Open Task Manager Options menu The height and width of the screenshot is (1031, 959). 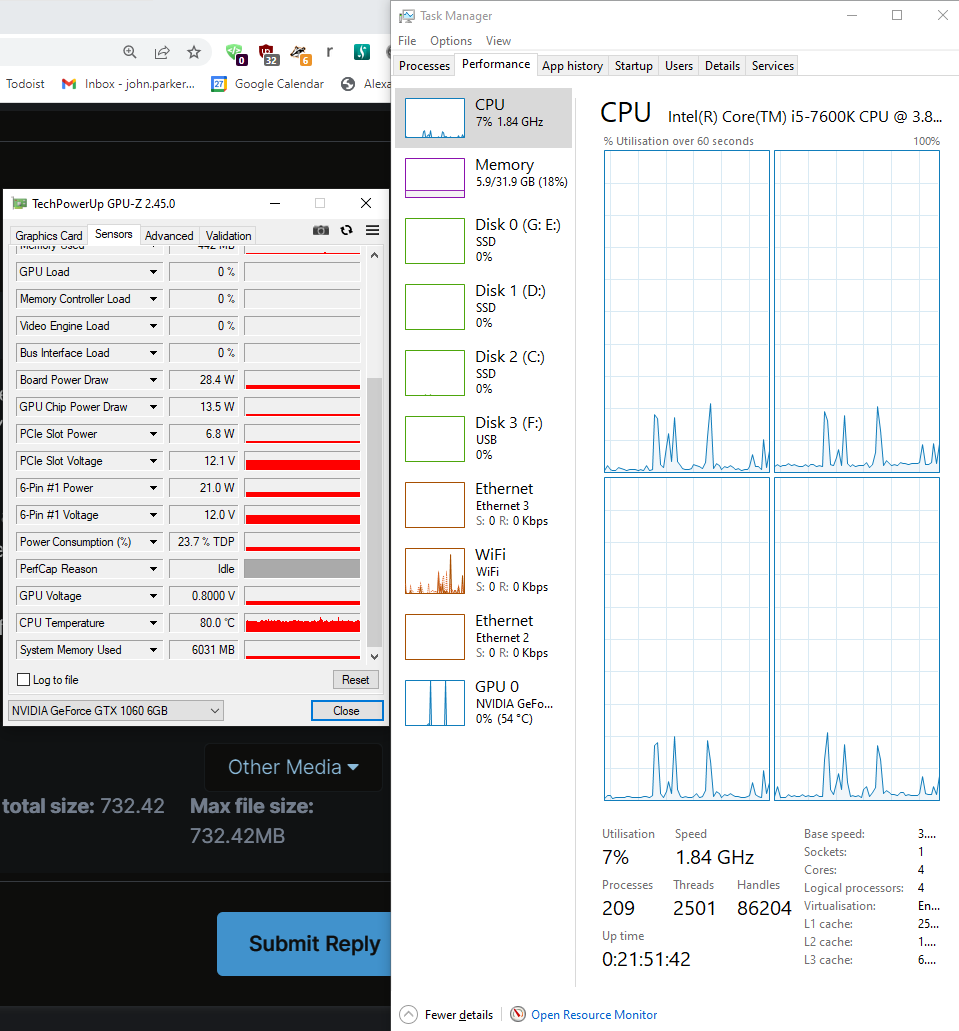click(451, 41)
